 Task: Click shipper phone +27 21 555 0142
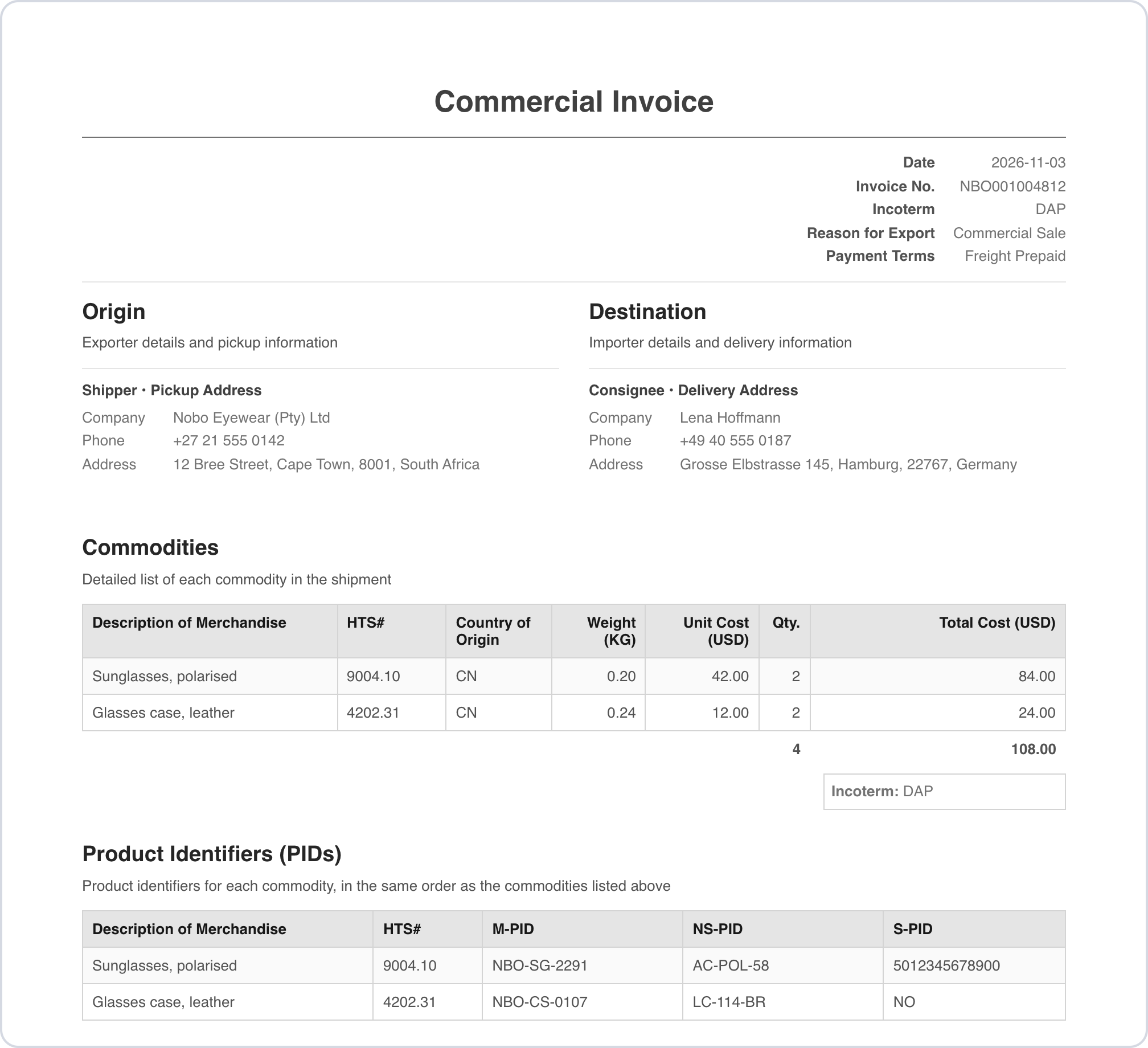[229, 440]
